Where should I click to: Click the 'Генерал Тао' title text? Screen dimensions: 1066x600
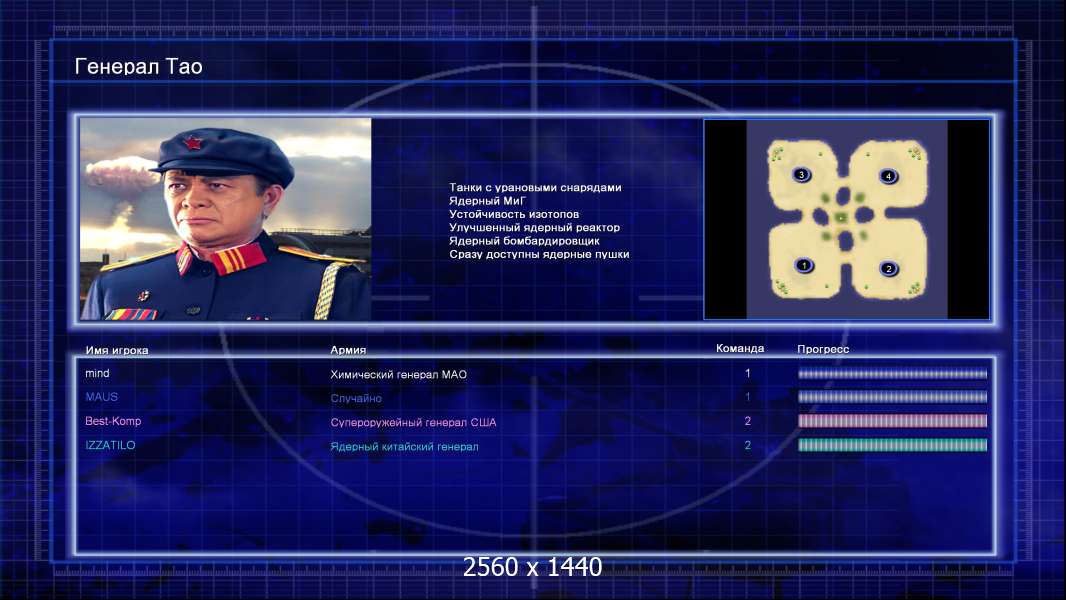click(x=139, y=66)
